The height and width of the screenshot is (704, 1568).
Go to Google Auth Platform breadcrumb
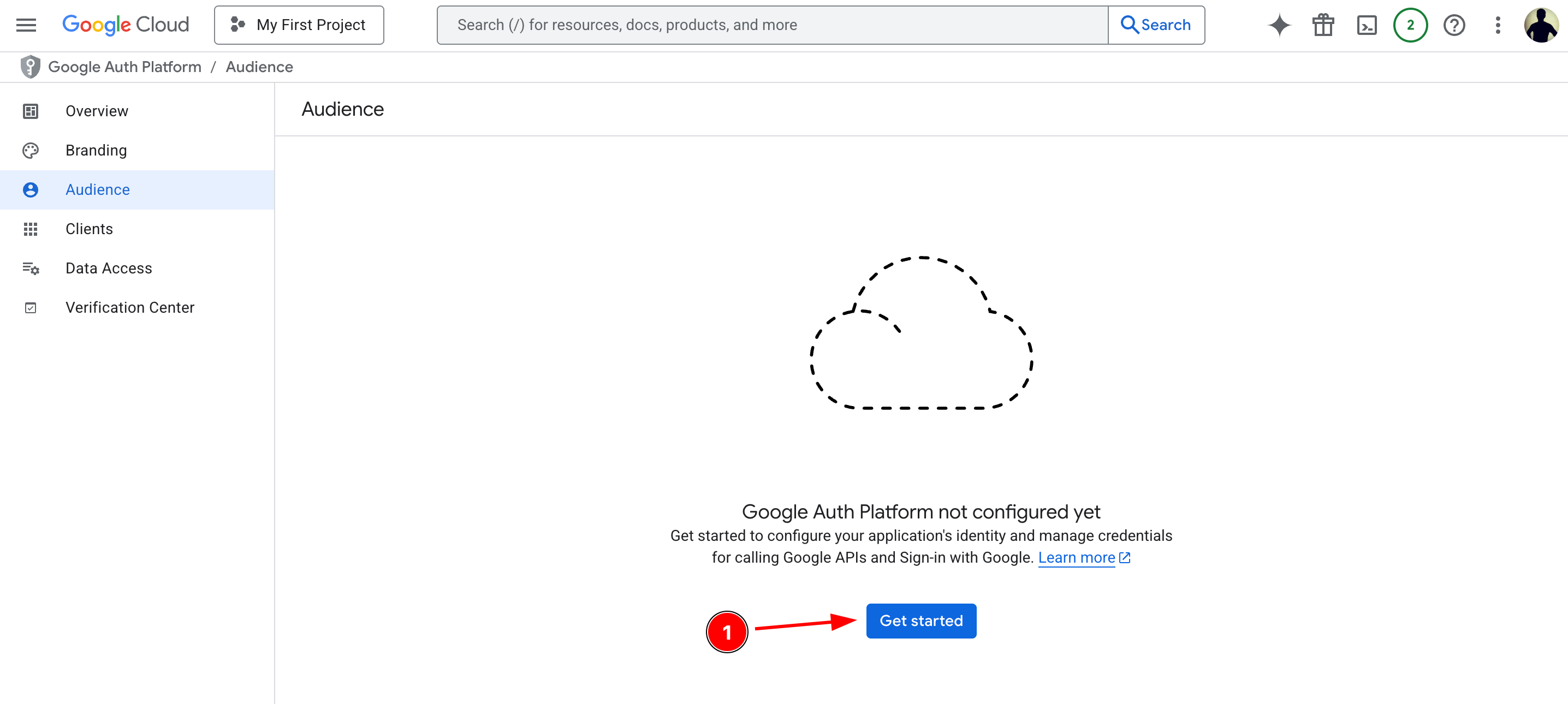pyautogui.click(x=125, y=67)
